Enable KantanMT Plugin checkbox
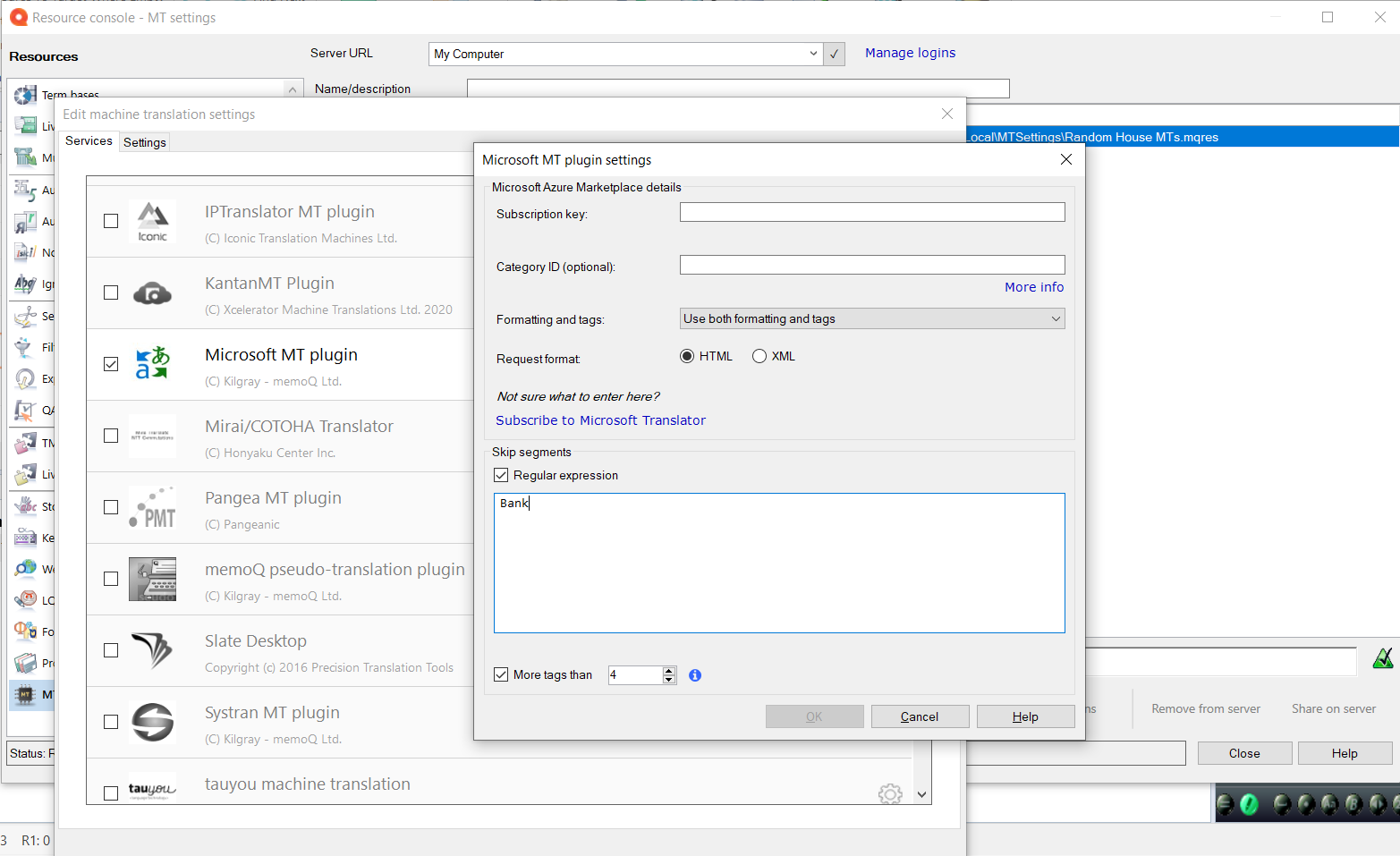Image resolution: width=1400 pixels, height=856 pixels. point(111,292)
